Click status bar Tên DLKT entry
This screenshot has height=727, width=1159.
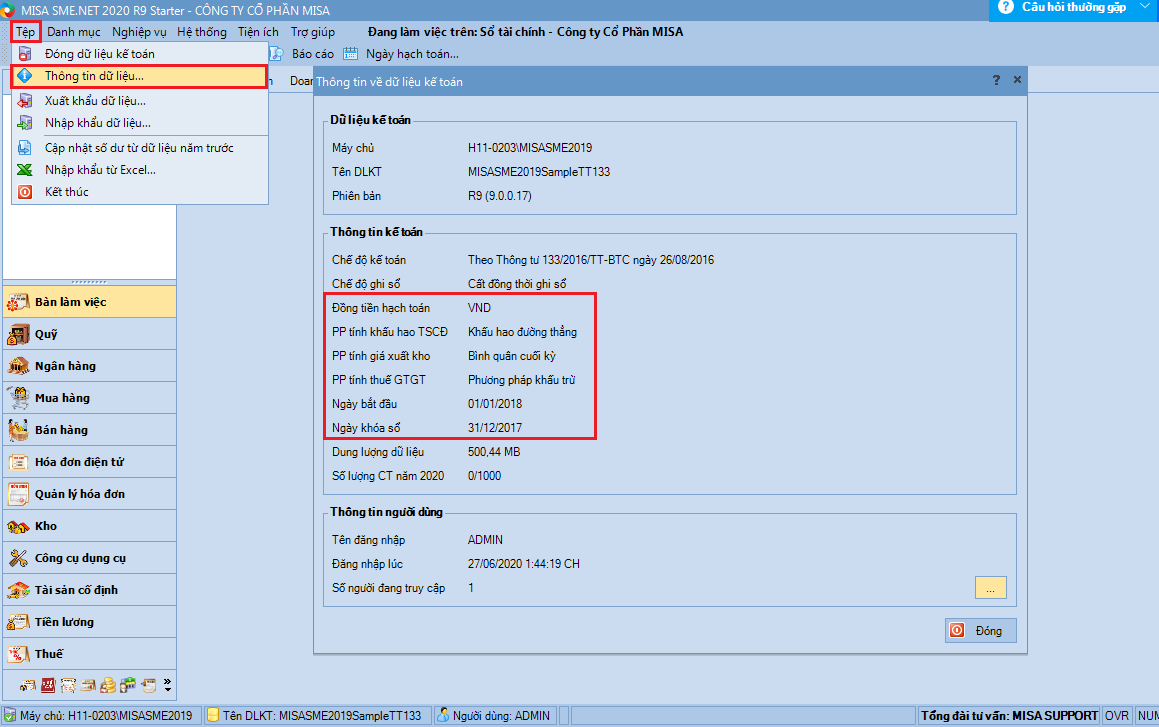316,715
